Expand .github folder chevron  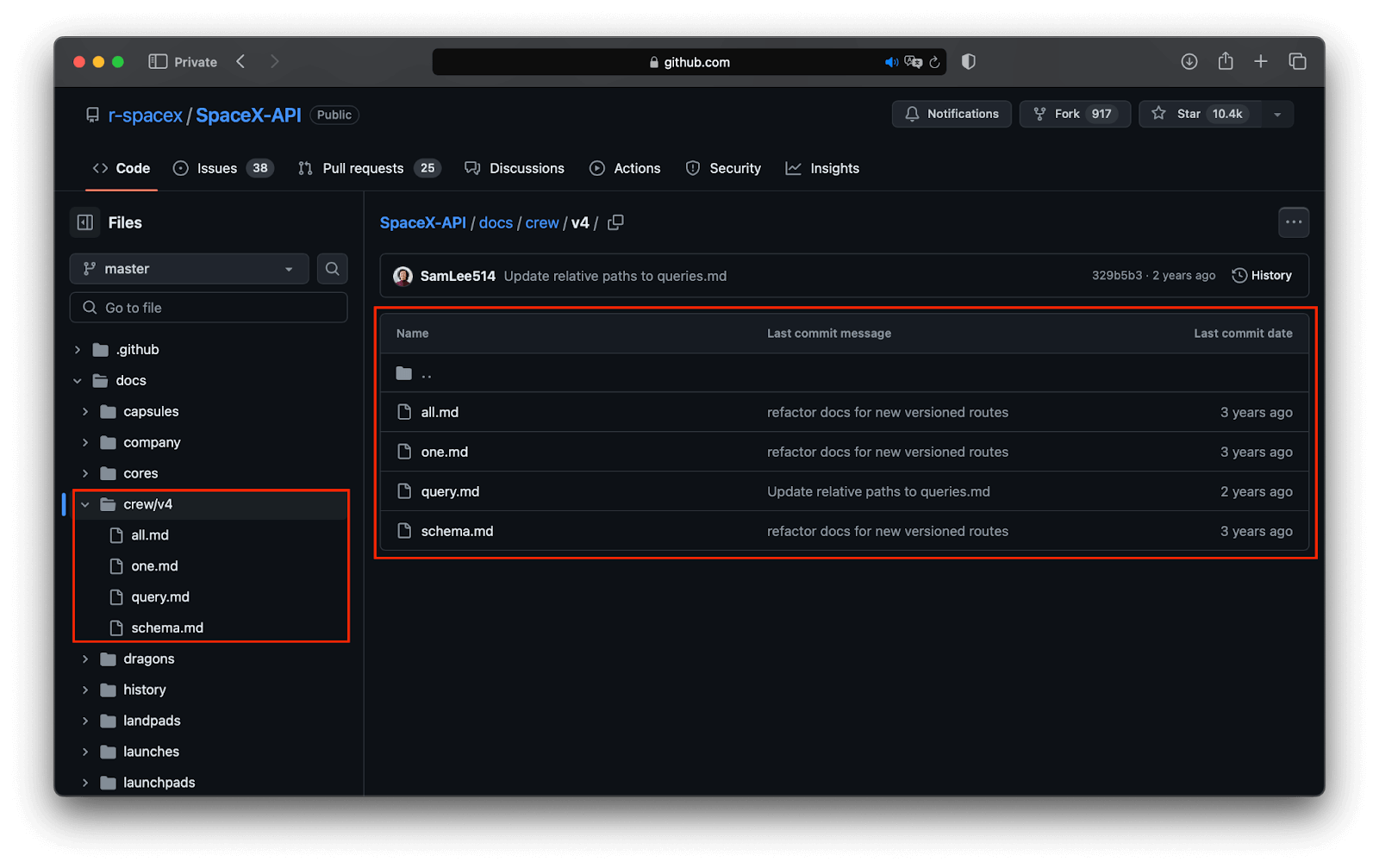[x=78, y=350]
